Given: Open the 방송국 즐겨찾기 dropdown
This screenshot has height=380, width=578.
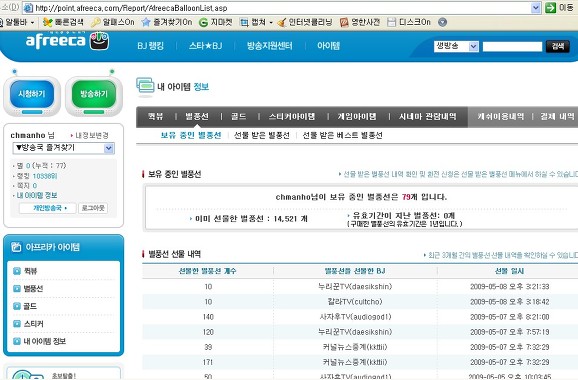Looking at the screenshot, I should click(x=108, y=148).
